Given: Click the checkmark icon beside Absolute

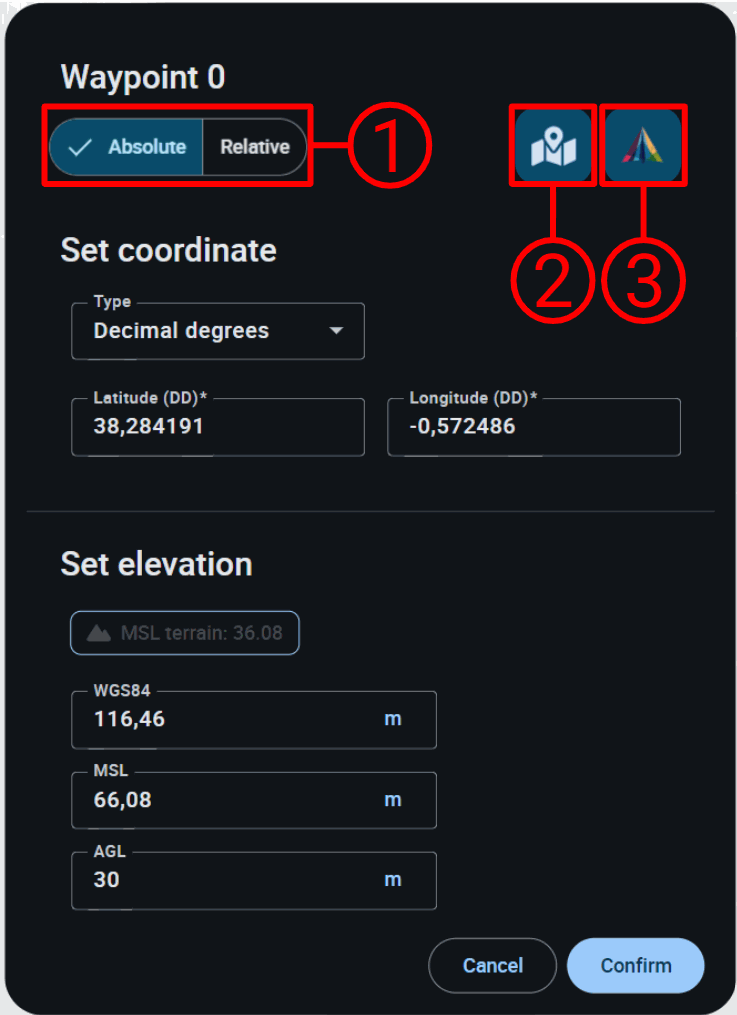Looking at the screenshot, I should coord(80,147).
